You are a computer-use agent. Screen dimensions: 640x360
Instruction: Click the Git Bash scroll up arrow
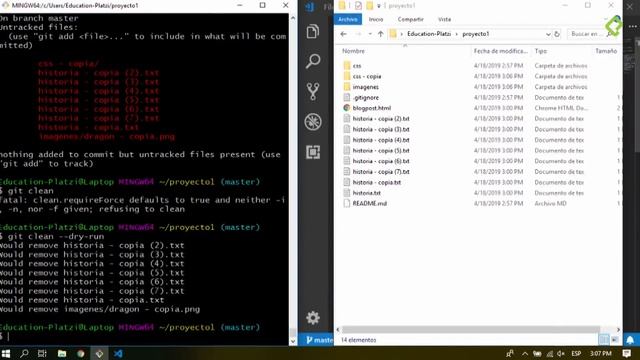pos(293,18)
